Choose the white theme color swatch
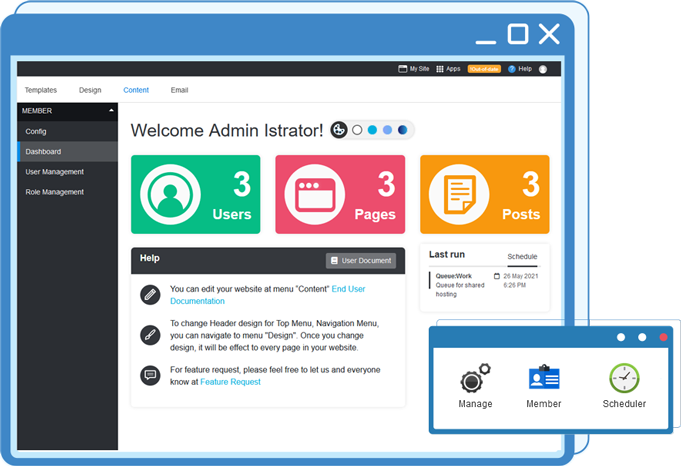The image size is (681, 466). pyautogui.click(x=357, y=130)
